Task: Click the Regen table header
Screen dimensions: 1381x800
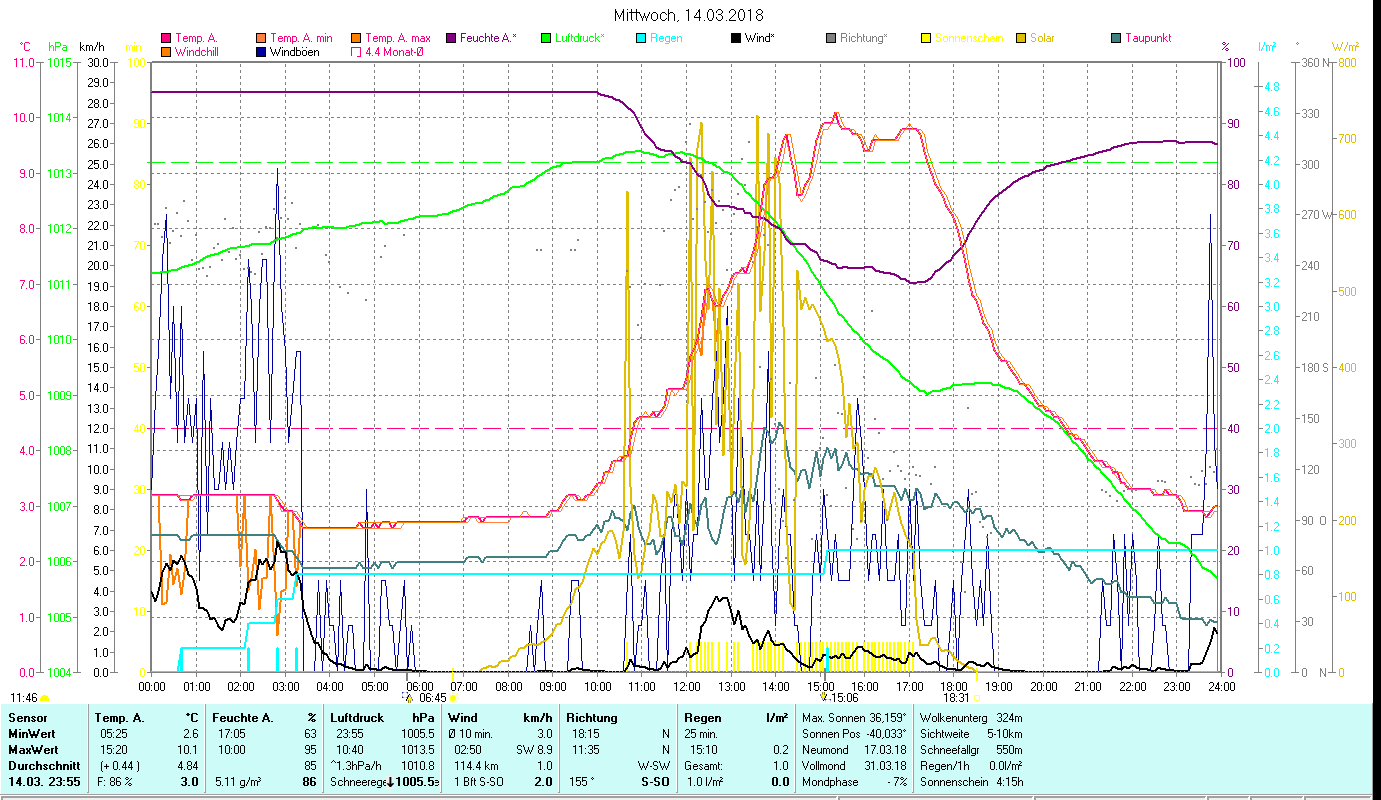Action: 702,718
